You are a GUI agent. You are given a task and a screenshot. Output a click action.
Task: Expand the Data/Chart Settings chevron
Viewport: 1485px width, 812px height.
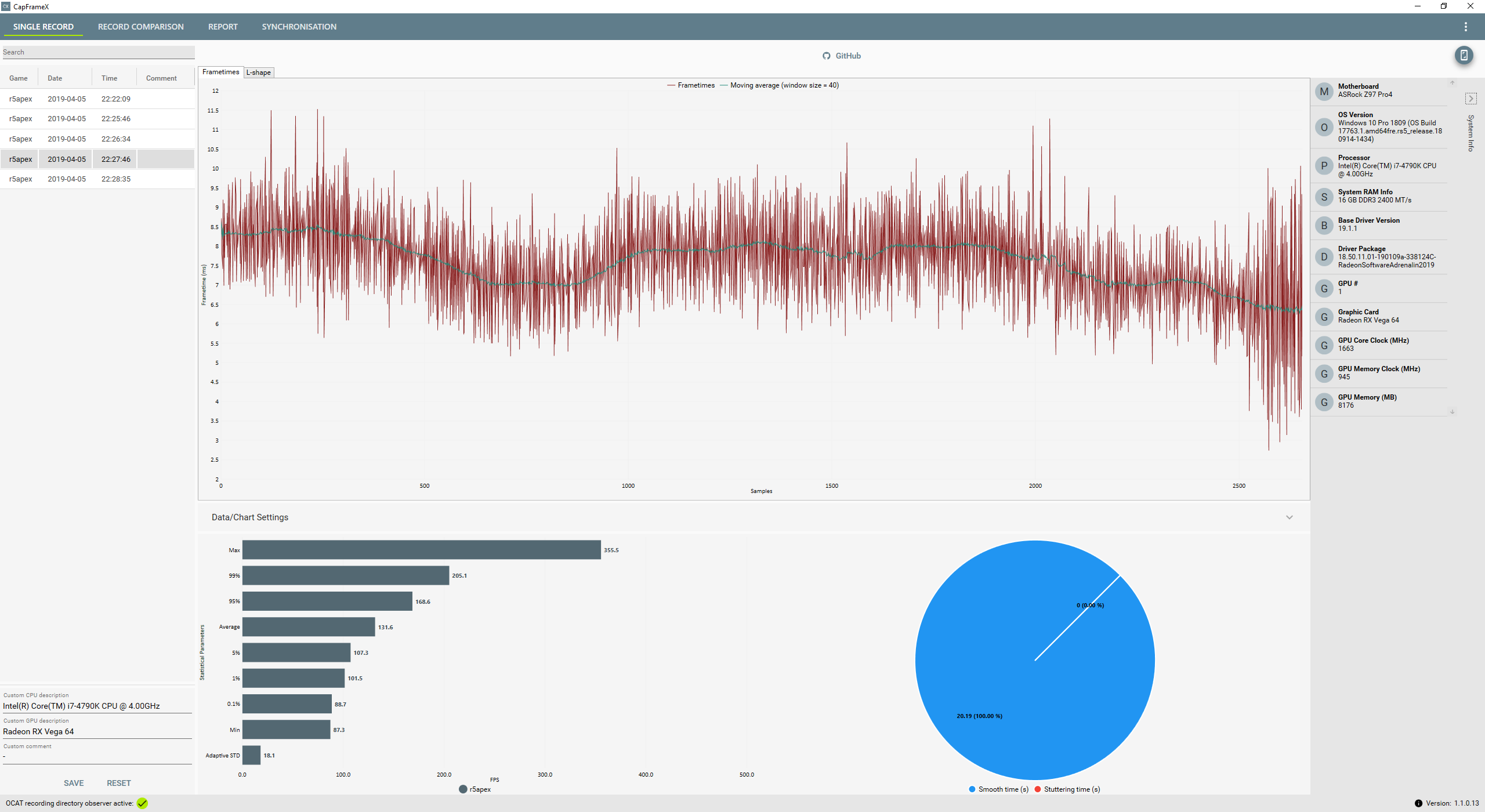click(x=1289, y=517)
